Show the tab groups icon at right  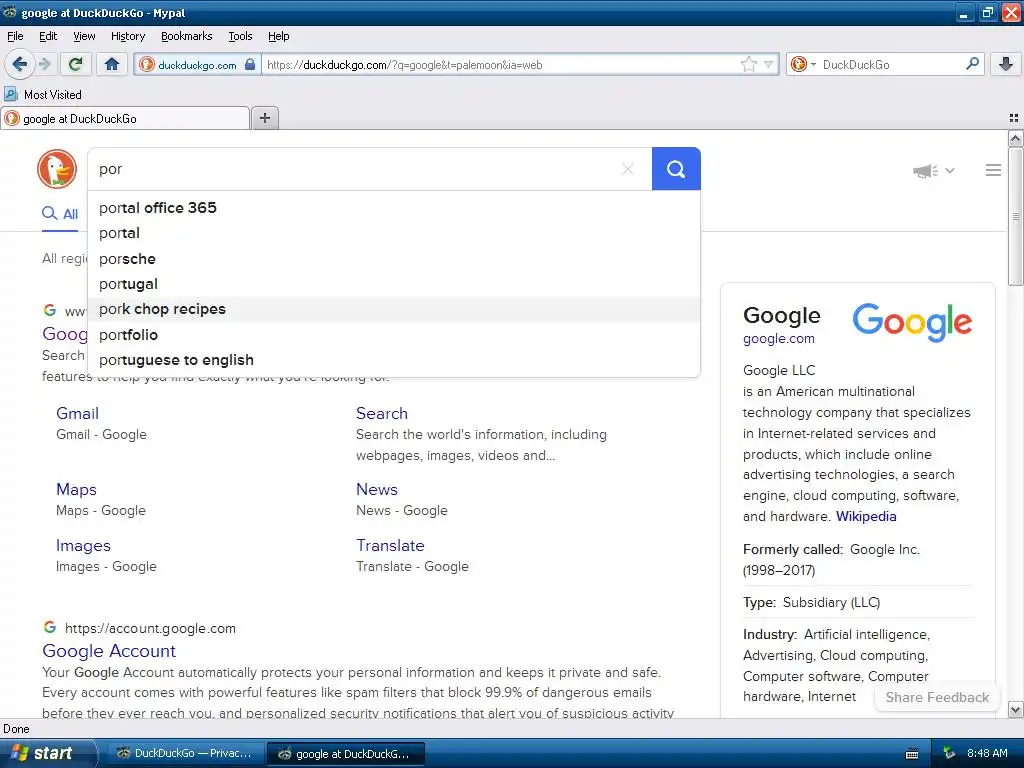pyautogui.click(x=1014, y=118)
